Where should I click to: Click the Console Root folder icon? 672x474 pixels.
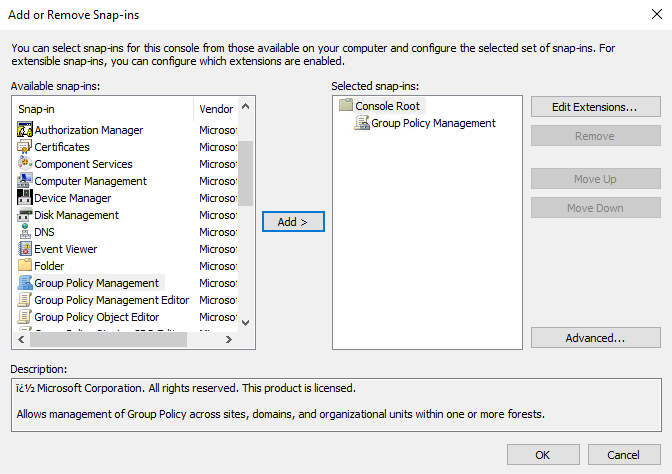pos(345,105)
